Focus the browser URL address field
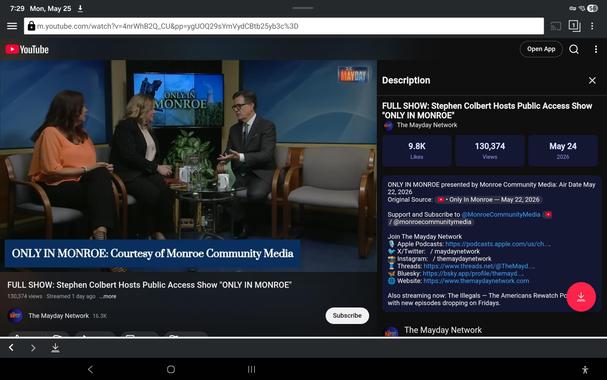Screen dimensions: 607x380 pyautogui.click(x=284, y=26)
